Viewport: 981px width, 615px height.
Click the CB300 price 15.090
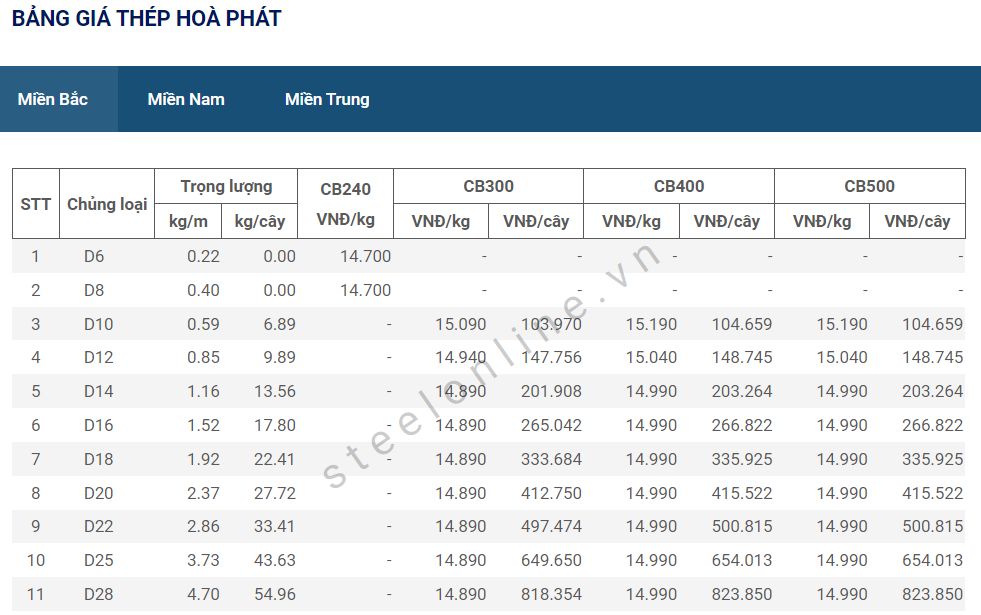tap(461, 324)
